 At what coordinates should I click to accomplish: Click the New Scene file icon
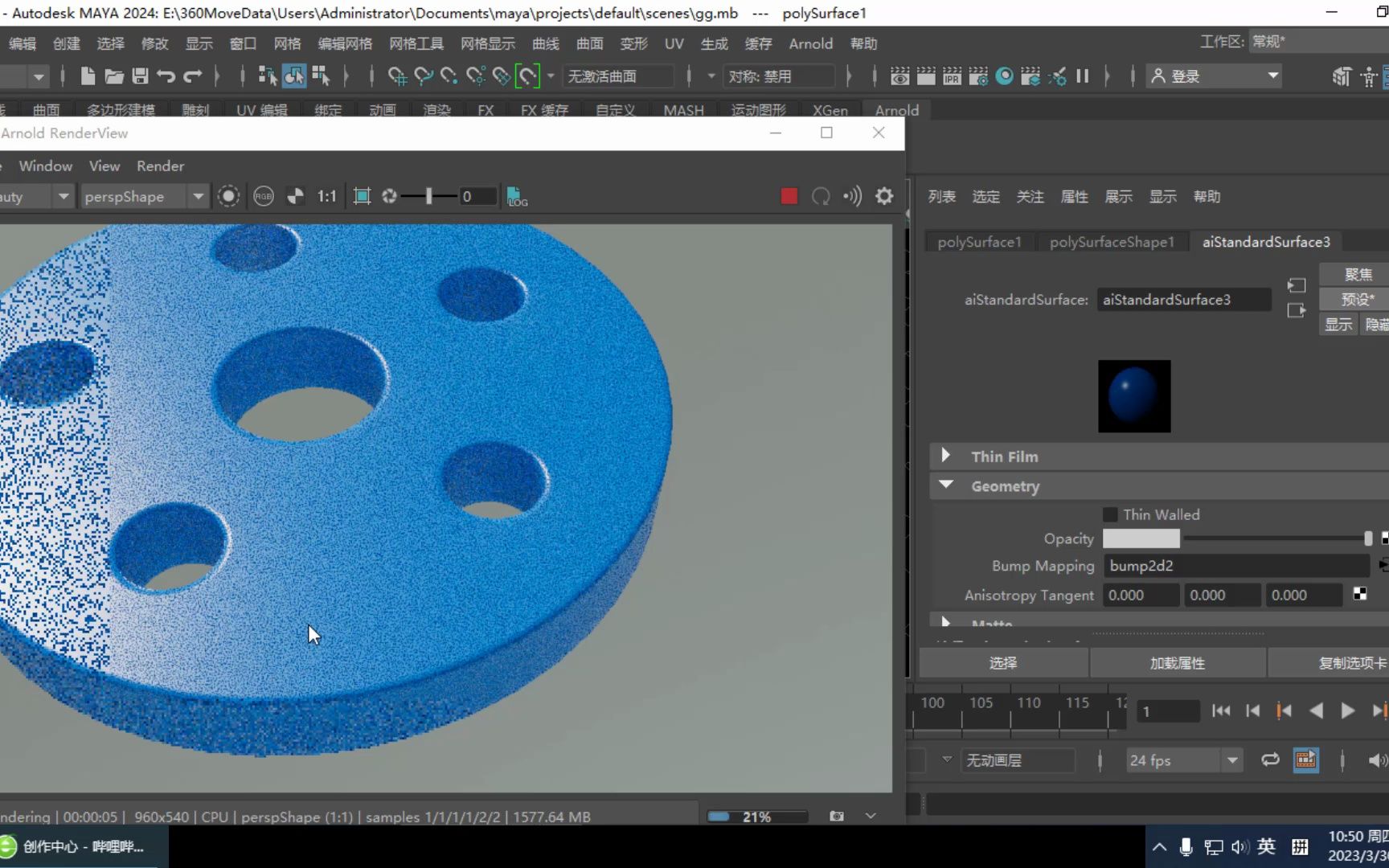88,76
